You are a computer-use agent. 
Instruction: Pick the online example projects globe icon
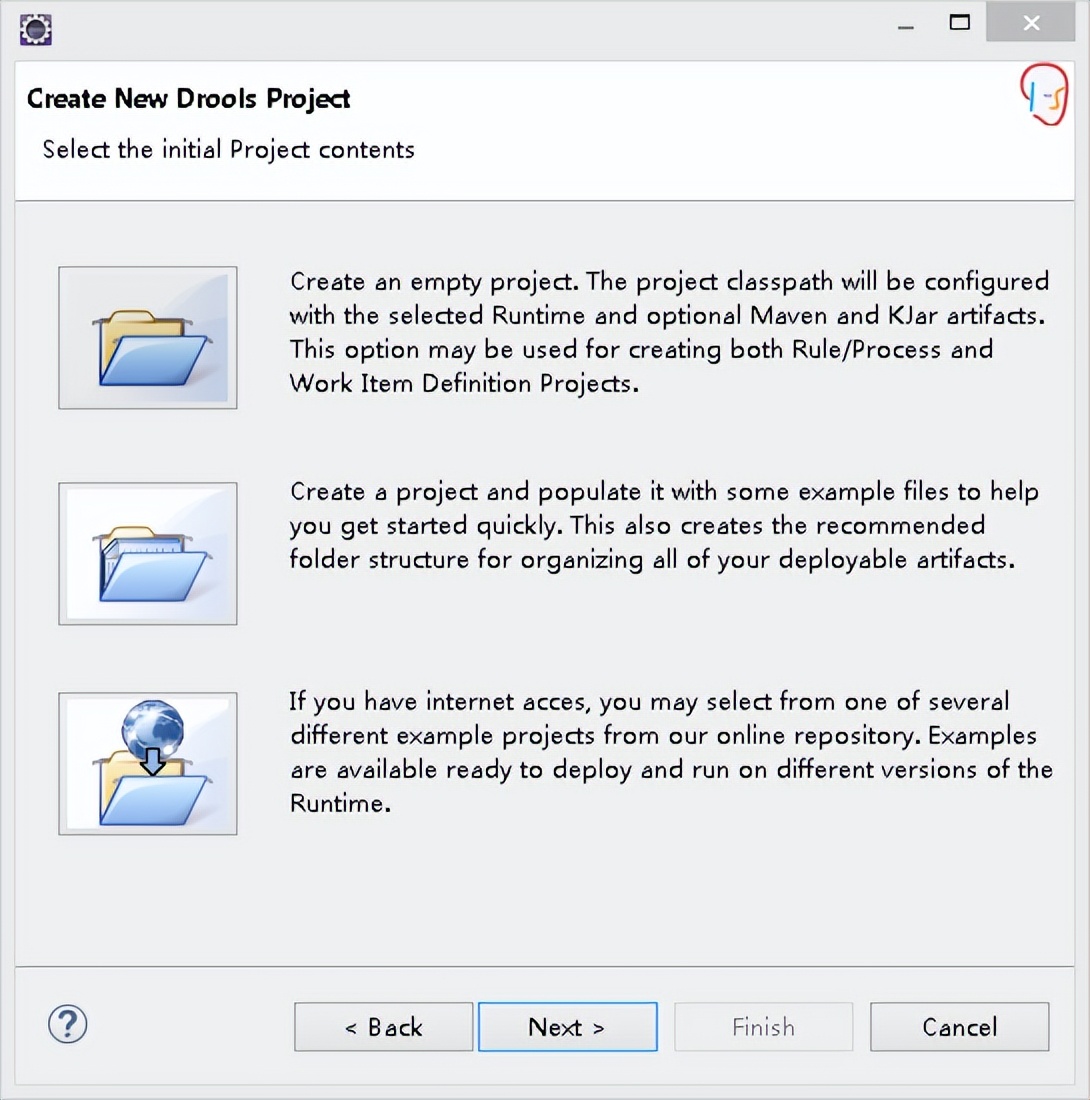point(148,763)
